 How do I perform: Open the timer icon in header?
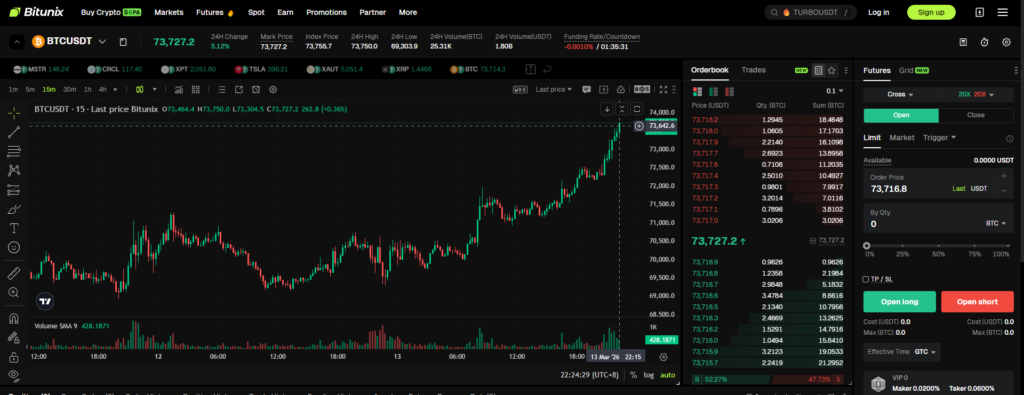[x=984, y=42]
